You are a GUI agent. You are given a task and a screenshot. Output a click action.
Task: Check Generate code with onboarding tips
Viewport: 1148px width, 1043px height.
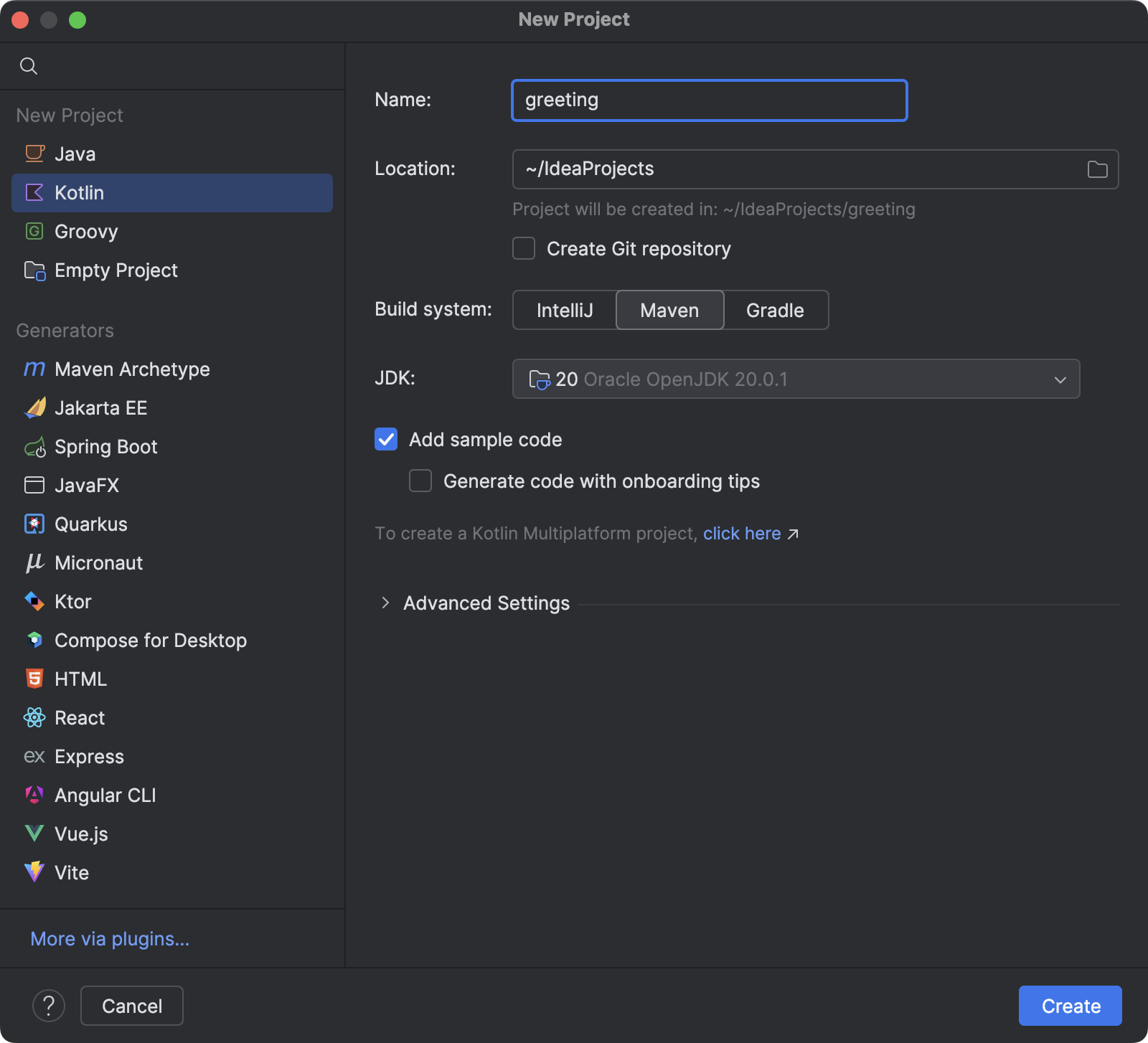tap(420, 481)
